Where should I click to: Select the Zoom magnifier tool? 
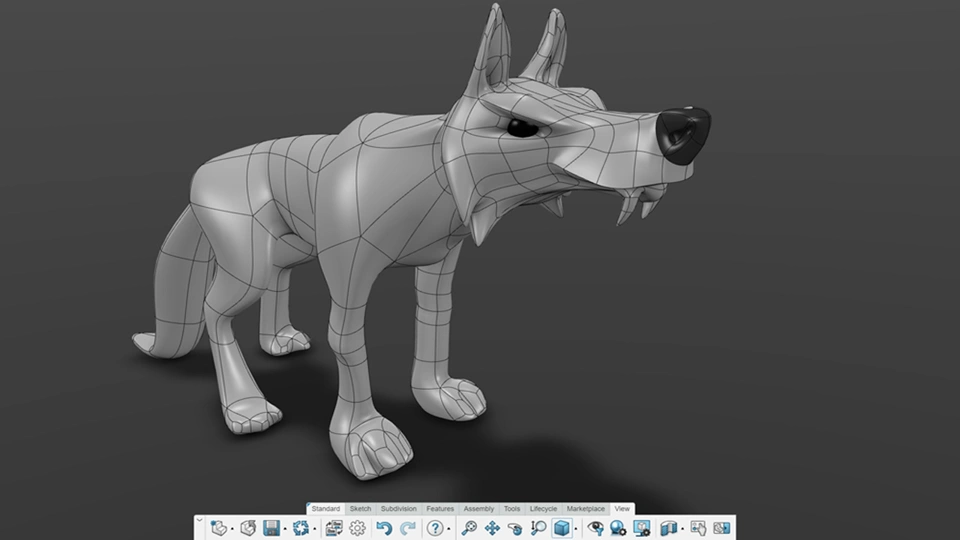539,528
